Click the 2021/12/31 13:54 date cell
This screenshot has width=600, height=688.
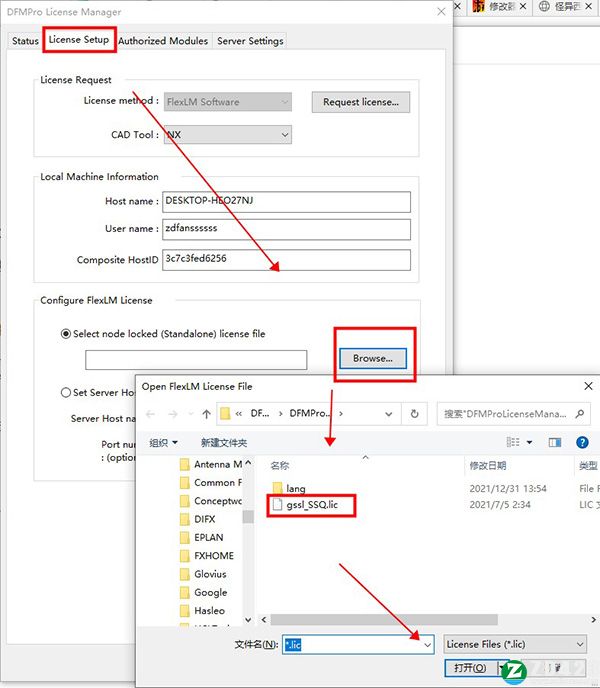point(508,488)
